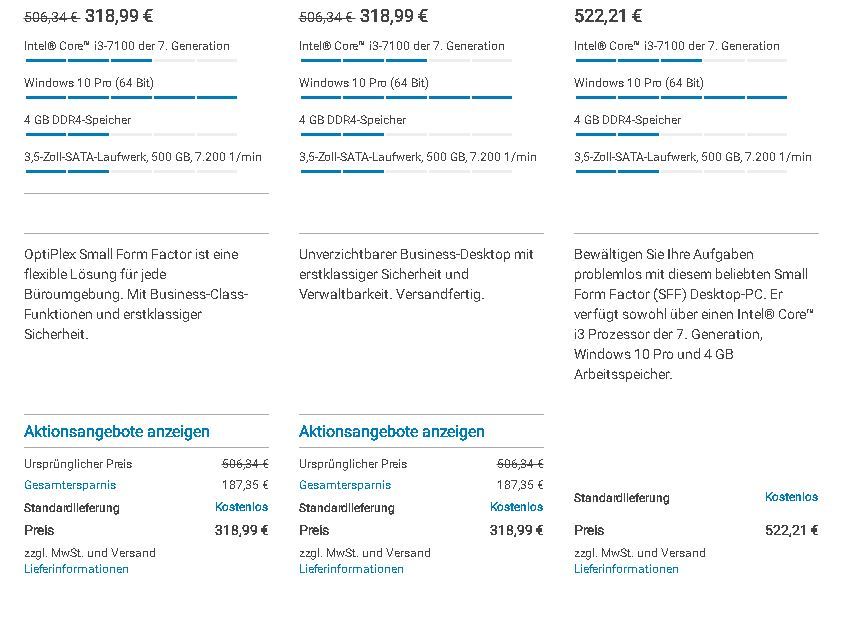Click the OptiPlex Small Form Factor description text
This screenshot has width=848, height=621.
coord(137,294)
